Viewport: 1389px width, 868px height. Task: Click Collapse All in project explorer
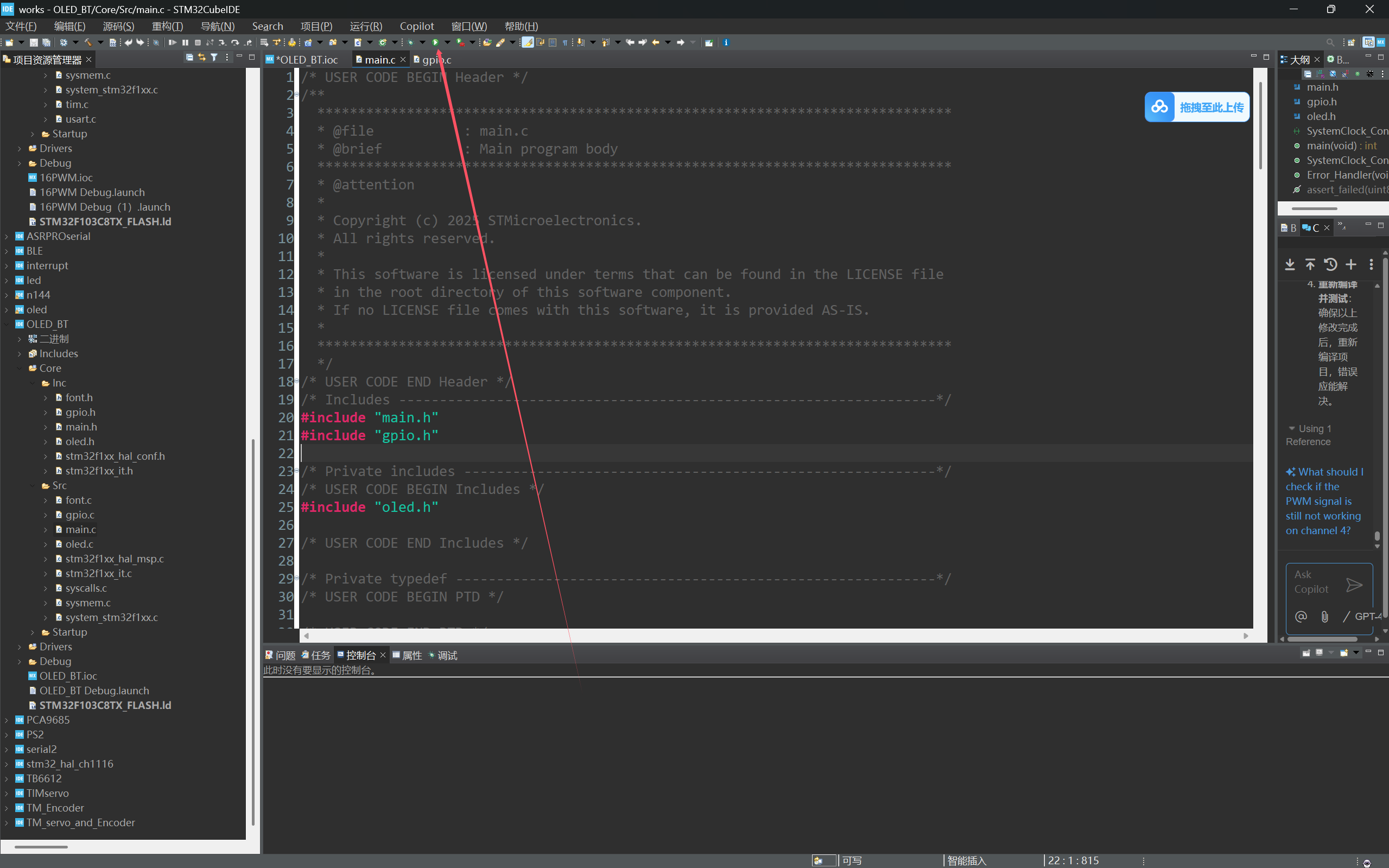point(189,58)
